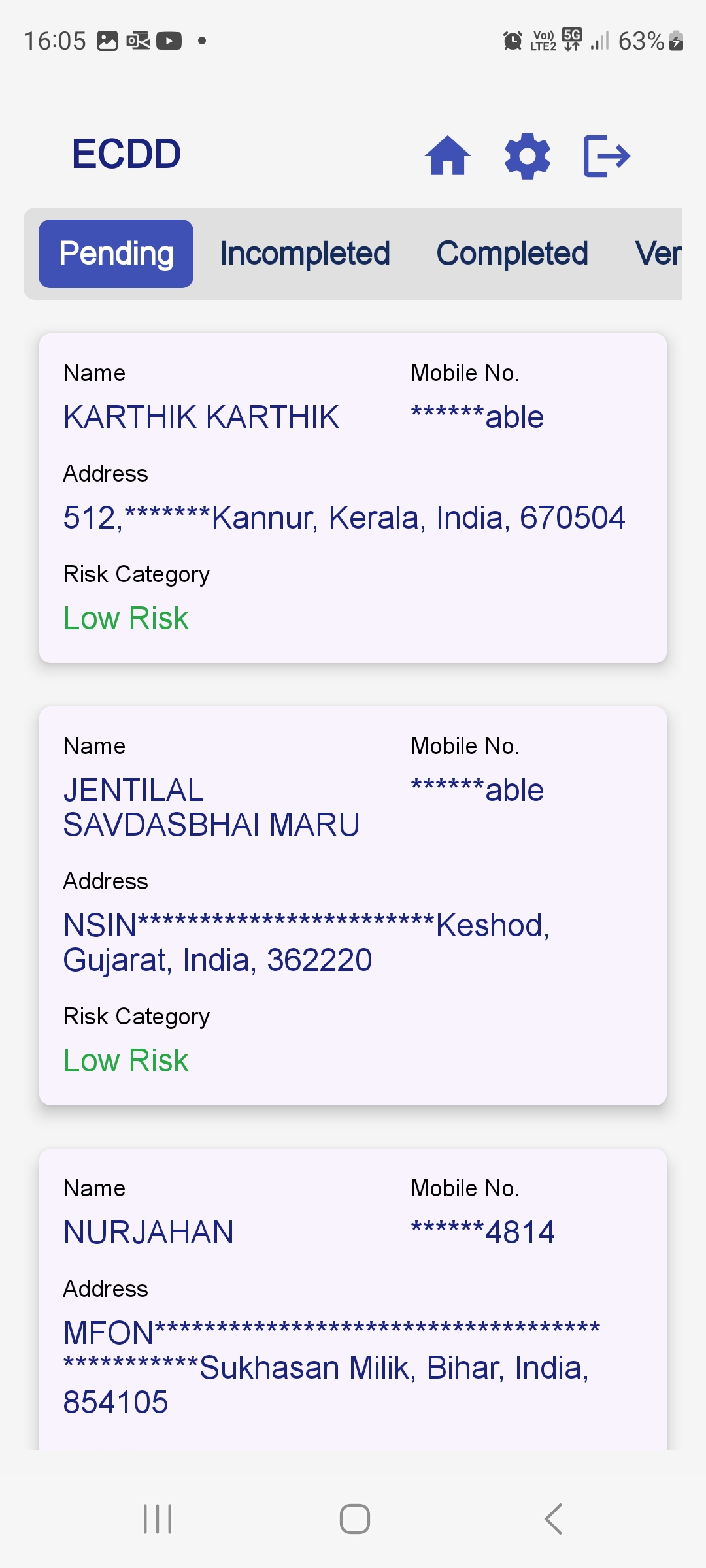The width and height of the screenshot is (706, 1568).
Task: Switch to the Incompleted tab
Action: (x=305, y=253)
